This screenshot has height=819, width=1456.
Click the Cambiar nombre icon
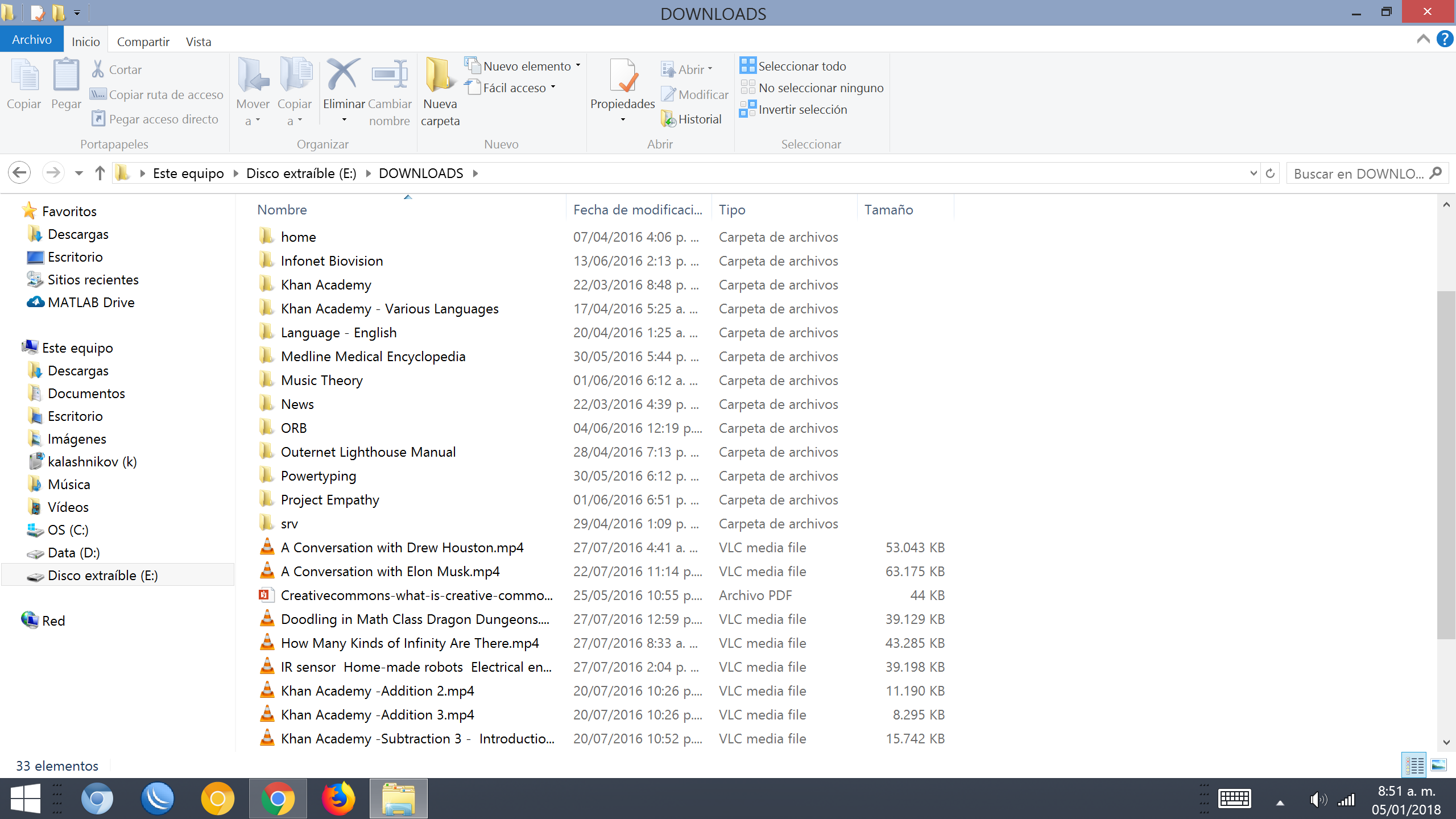click(390, 75)
